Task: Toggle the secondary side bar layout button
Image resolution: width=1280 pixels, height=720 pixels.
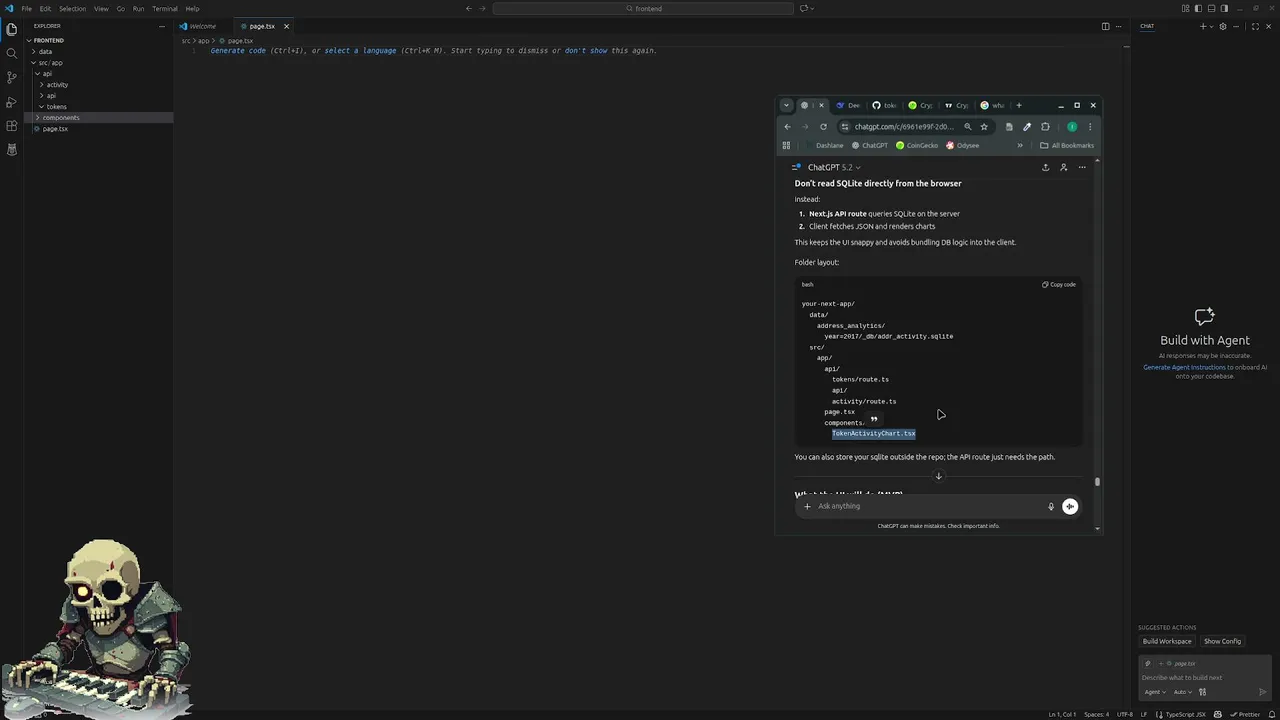Action: coord(1224,9)
